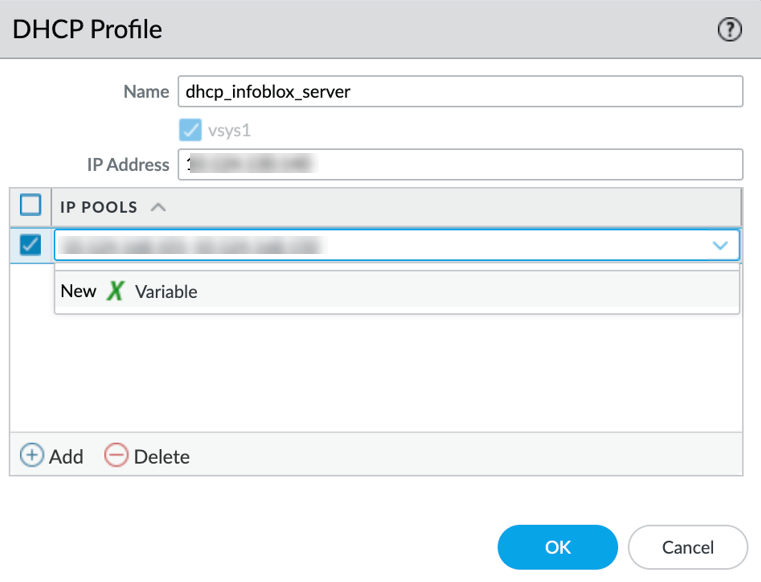
Task: Focus the Name field dhcp_infoblox_server
Action: tap(460, 91)
